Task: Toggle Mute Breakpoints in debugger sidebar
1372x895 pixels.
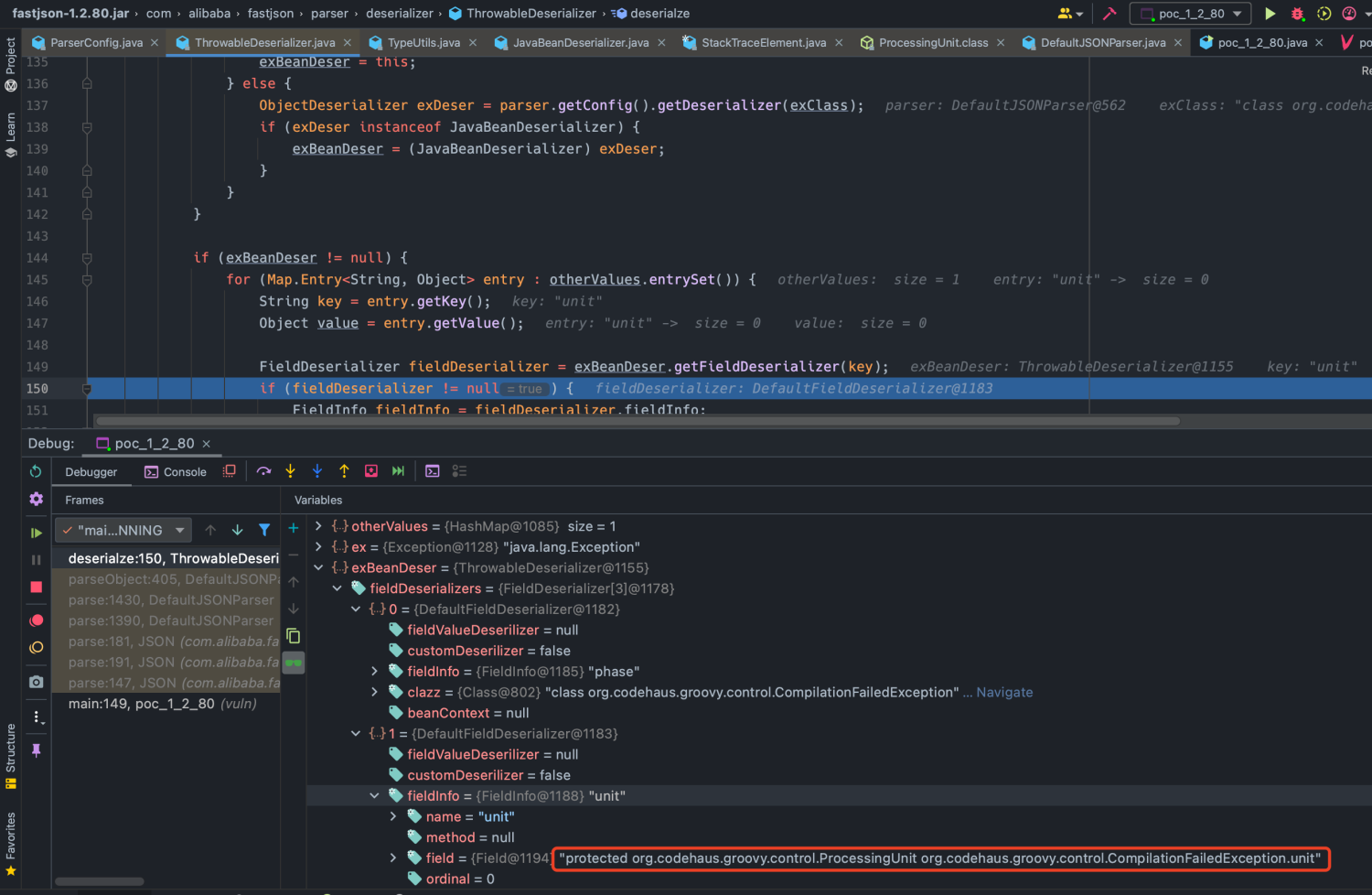Action: 38,647
